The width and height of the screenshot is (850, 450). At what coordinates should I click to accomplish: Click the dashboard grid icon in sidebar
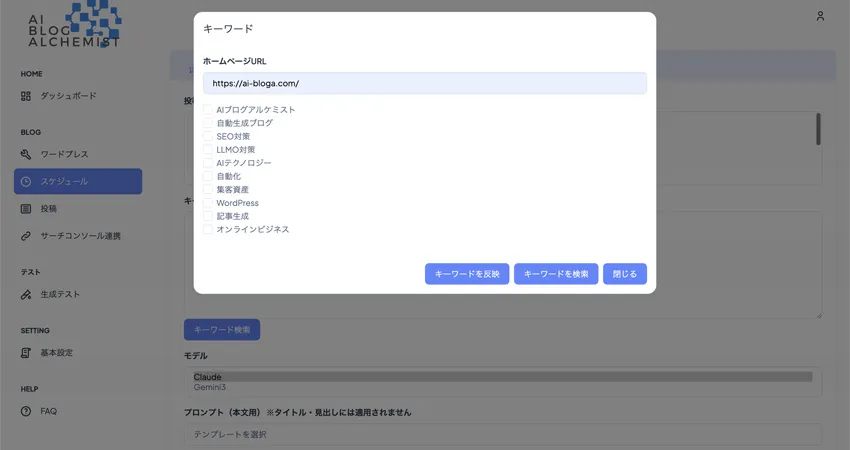coord(26,96)
